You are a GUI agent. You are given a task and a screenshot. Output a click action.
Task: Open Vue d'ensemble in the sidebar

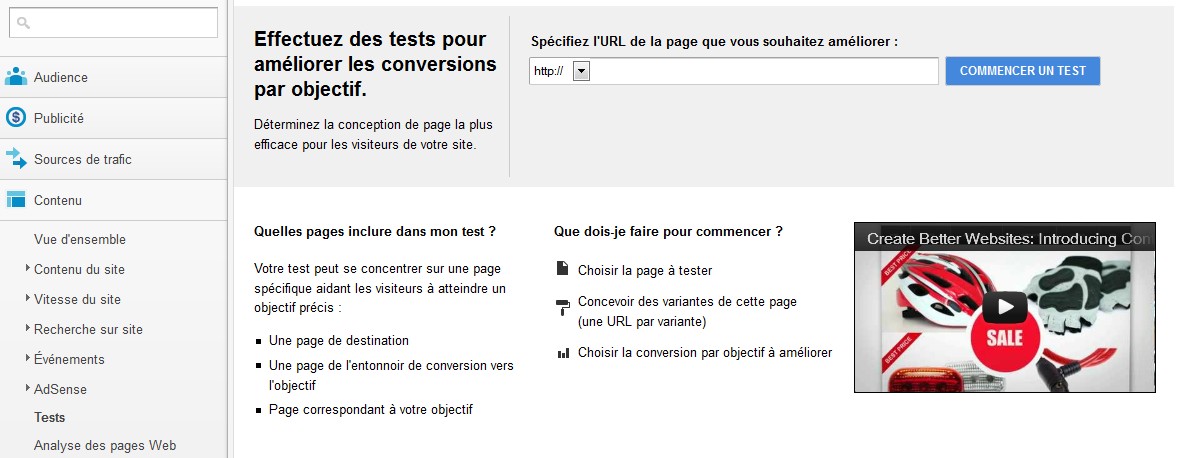[x=80, y=240]
